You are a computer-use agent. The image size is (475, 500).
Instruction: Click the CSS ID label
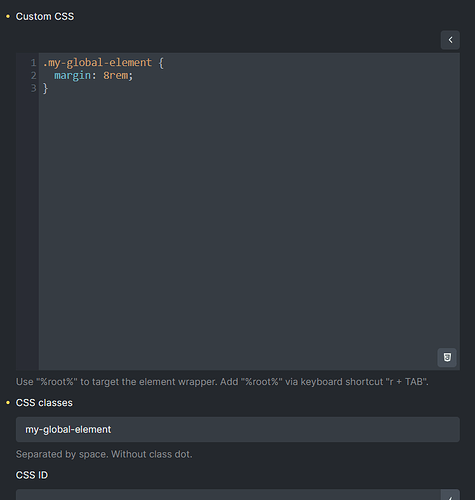[x=32, y=475]
